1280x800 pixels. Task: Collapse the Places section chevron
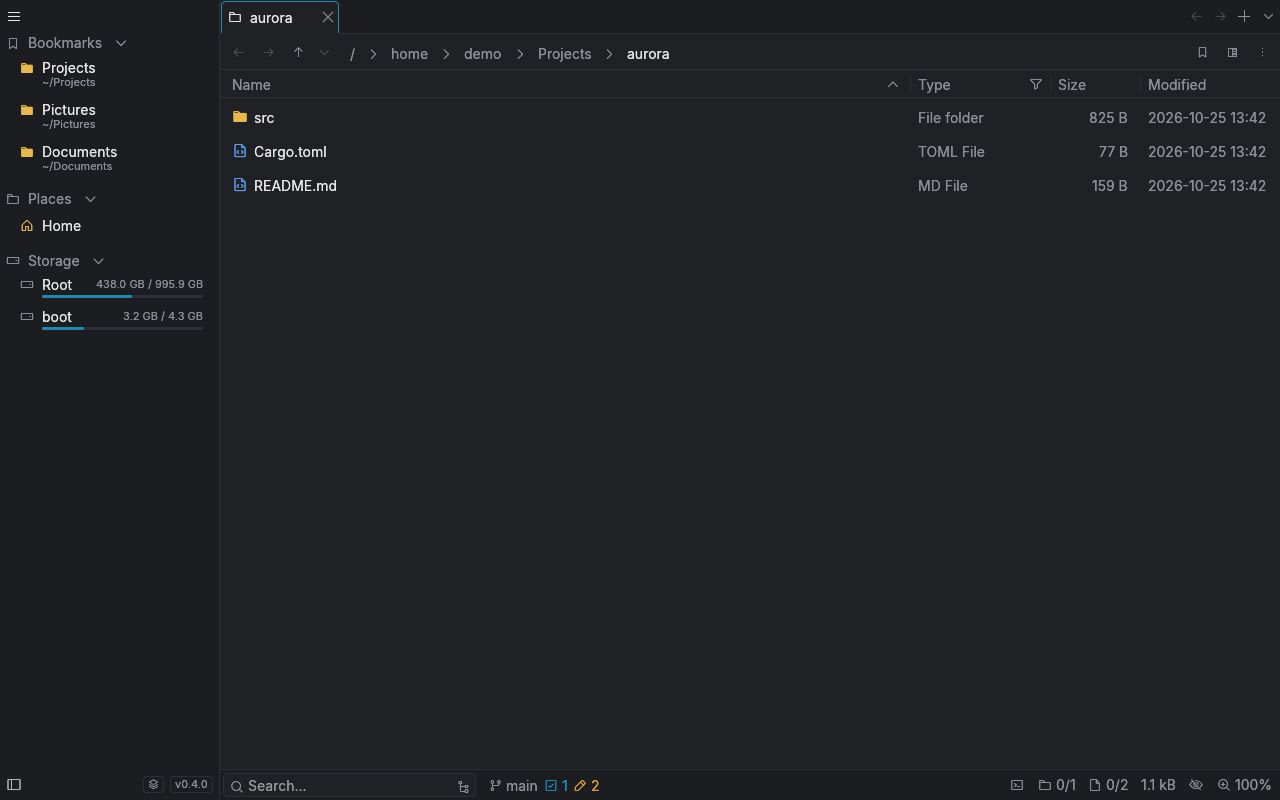pos(90,199)
